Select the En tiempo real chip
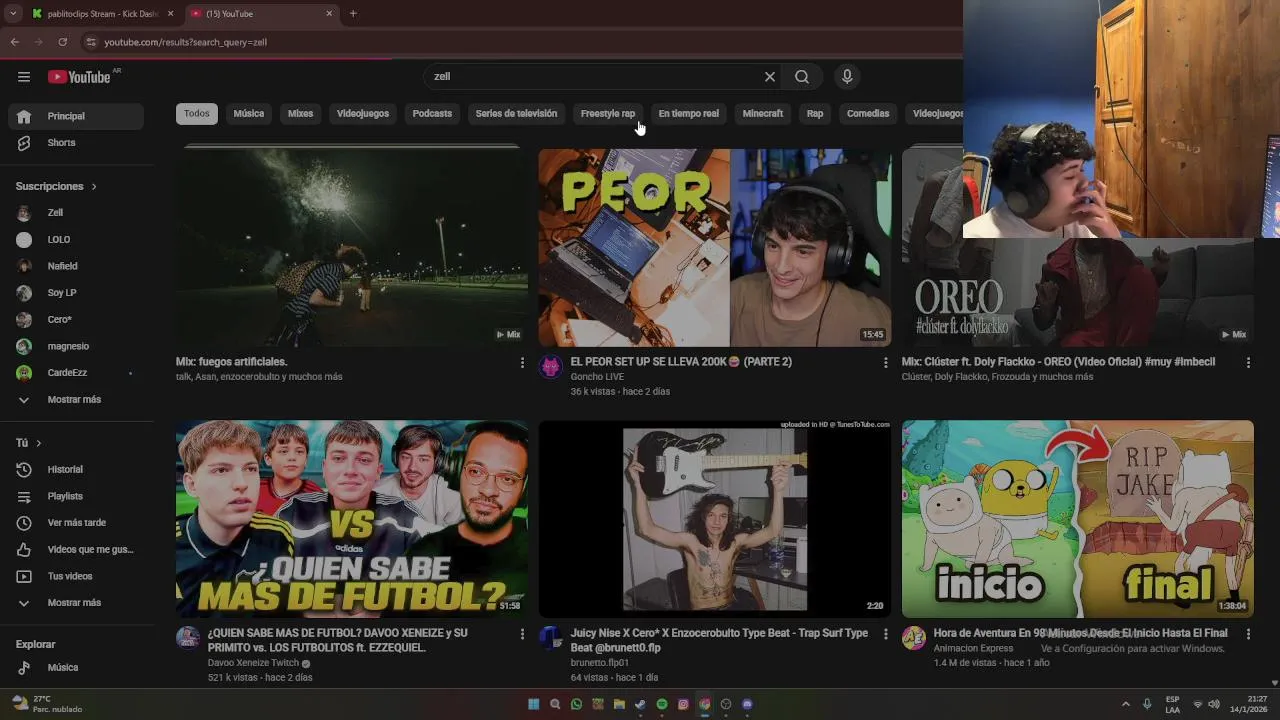The image size is (1280, 720). pyautogui.click(x=689, y=114)
